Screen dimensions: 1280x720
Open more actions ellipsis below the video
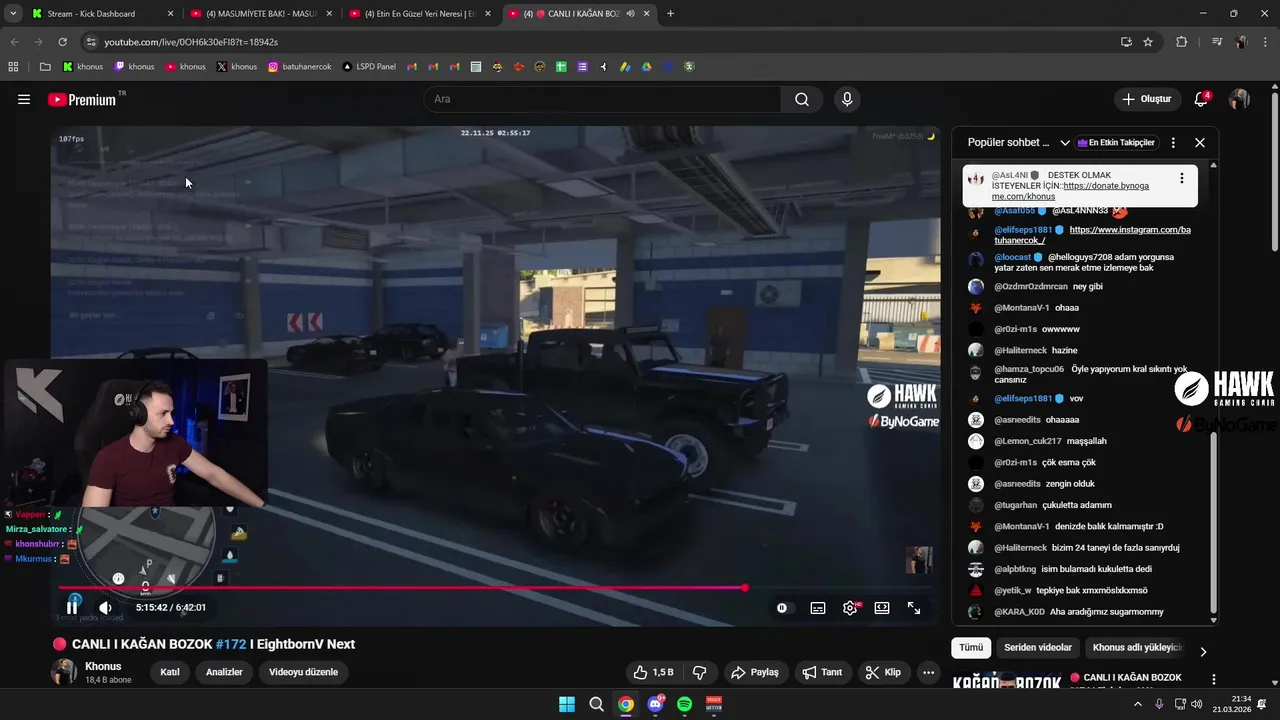pyautogui.click(x=929, y=672)
